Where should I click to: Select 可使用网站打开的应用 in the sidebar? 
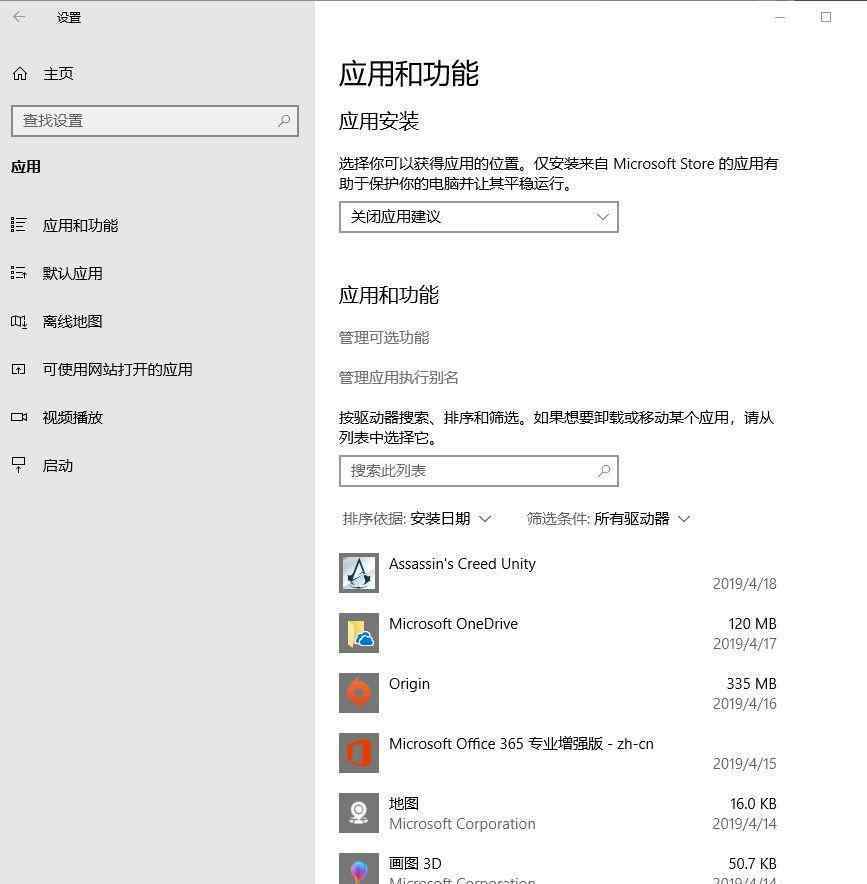(x=118, y=369)
